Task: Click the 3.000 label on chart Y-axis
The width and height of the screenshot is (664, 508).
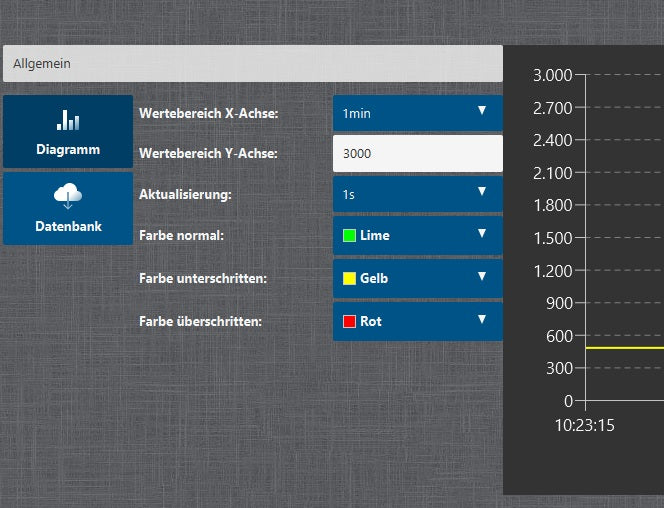Action: [552, 76]
